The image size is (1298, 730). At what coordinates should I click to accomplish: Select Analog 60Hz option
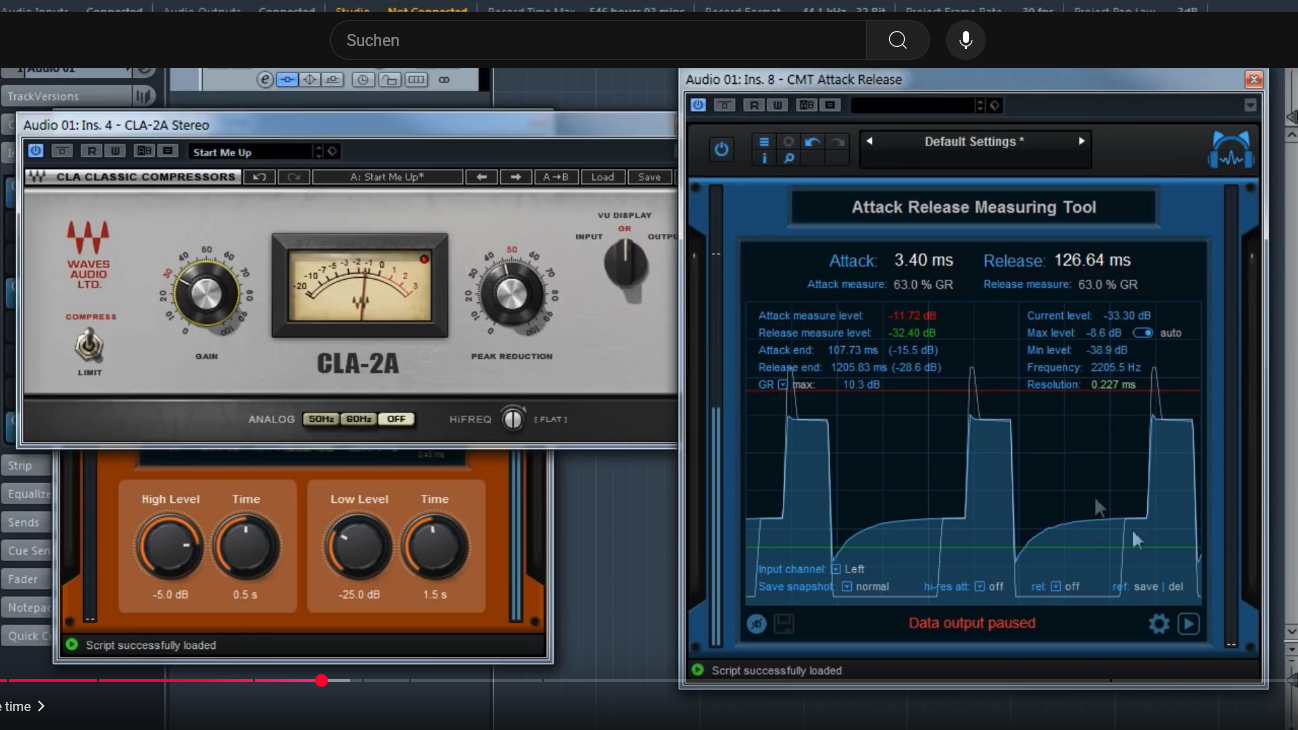[x=358, y=419]
